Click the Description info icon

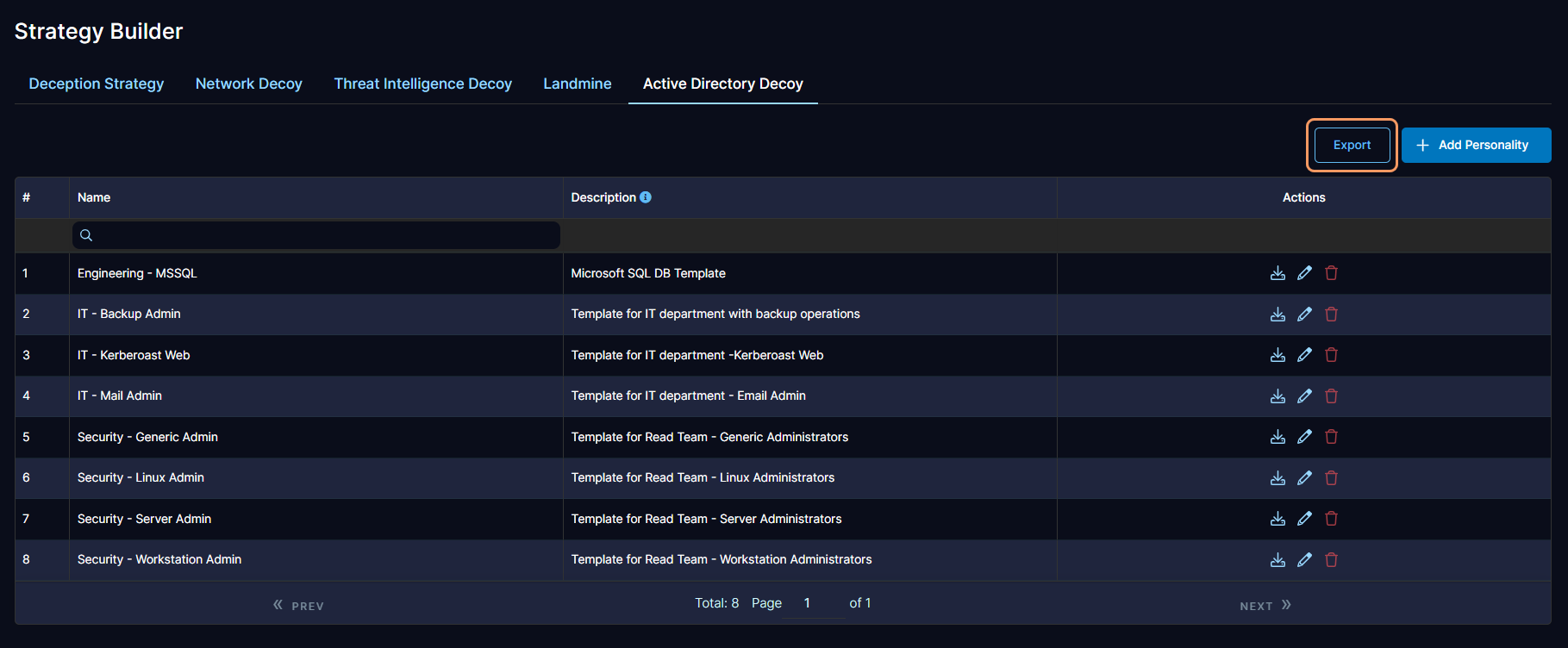pyautogui.click(x=646, y=197)
